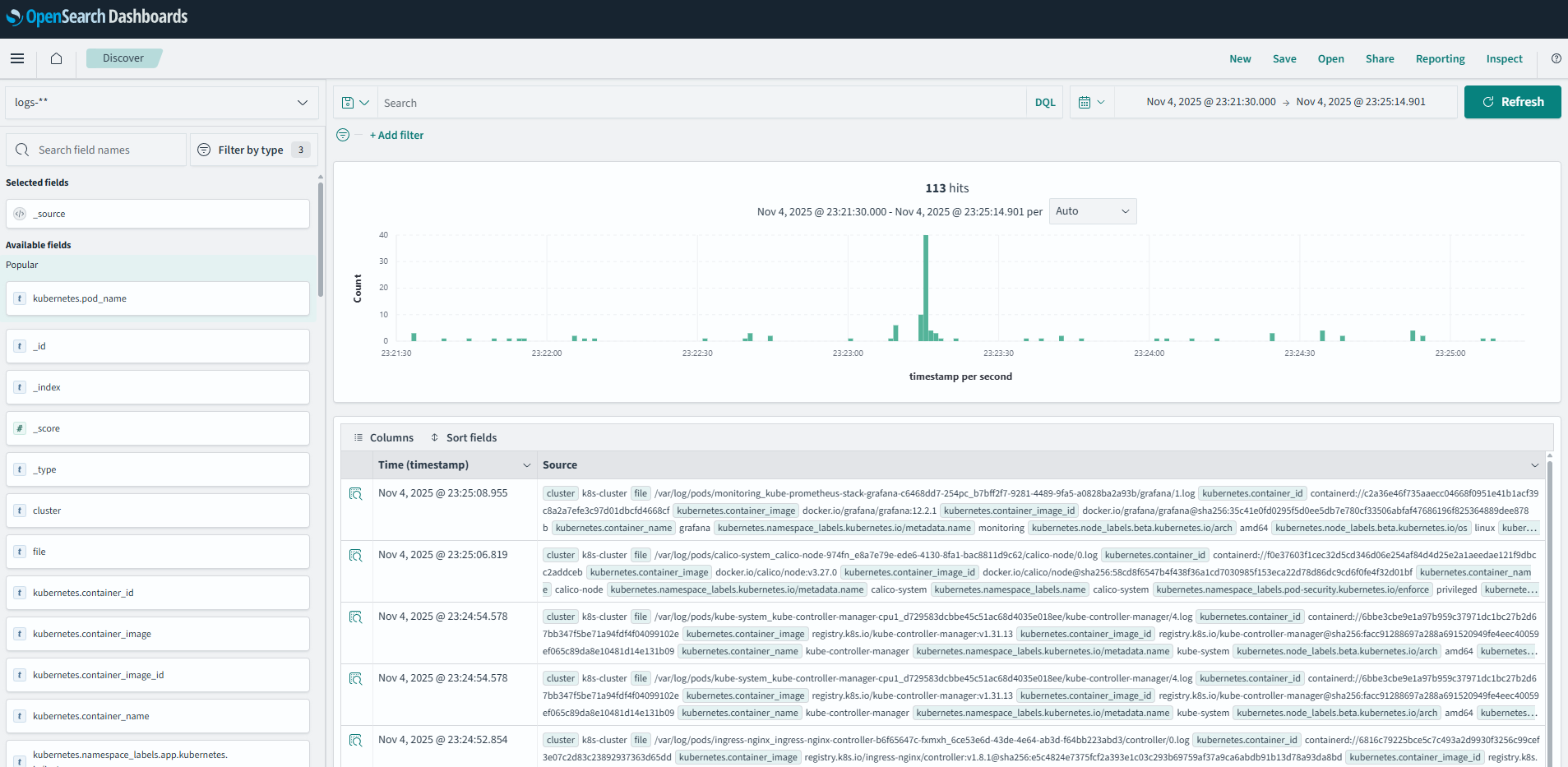The height and width of the screenshot is (767, 1568).
Task: Click Save in top menu
Action: point(1284,59)
